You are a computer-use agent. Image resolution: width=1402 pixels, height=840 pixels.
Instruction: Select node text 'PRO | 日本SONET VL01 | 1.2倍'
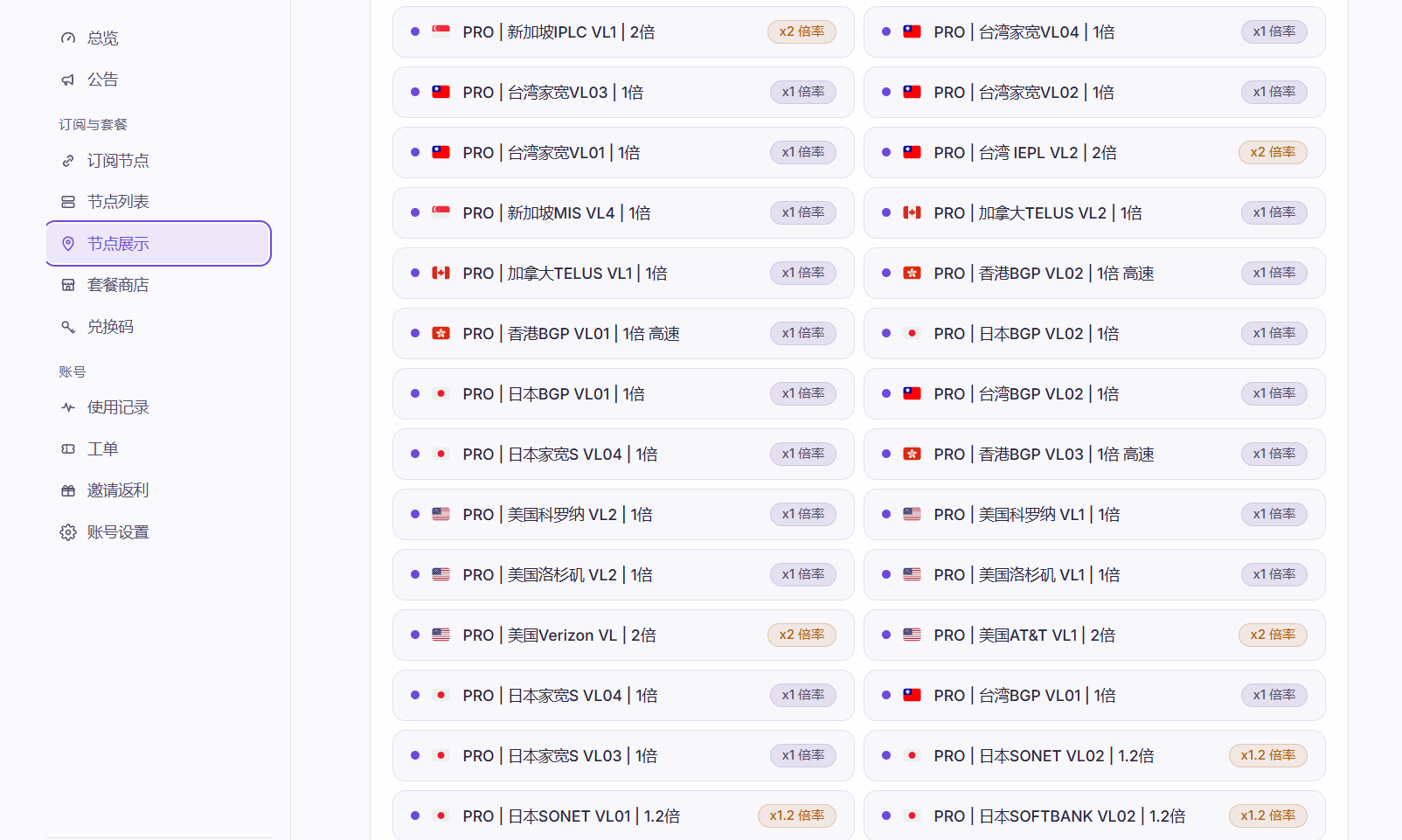coord(572,816)
